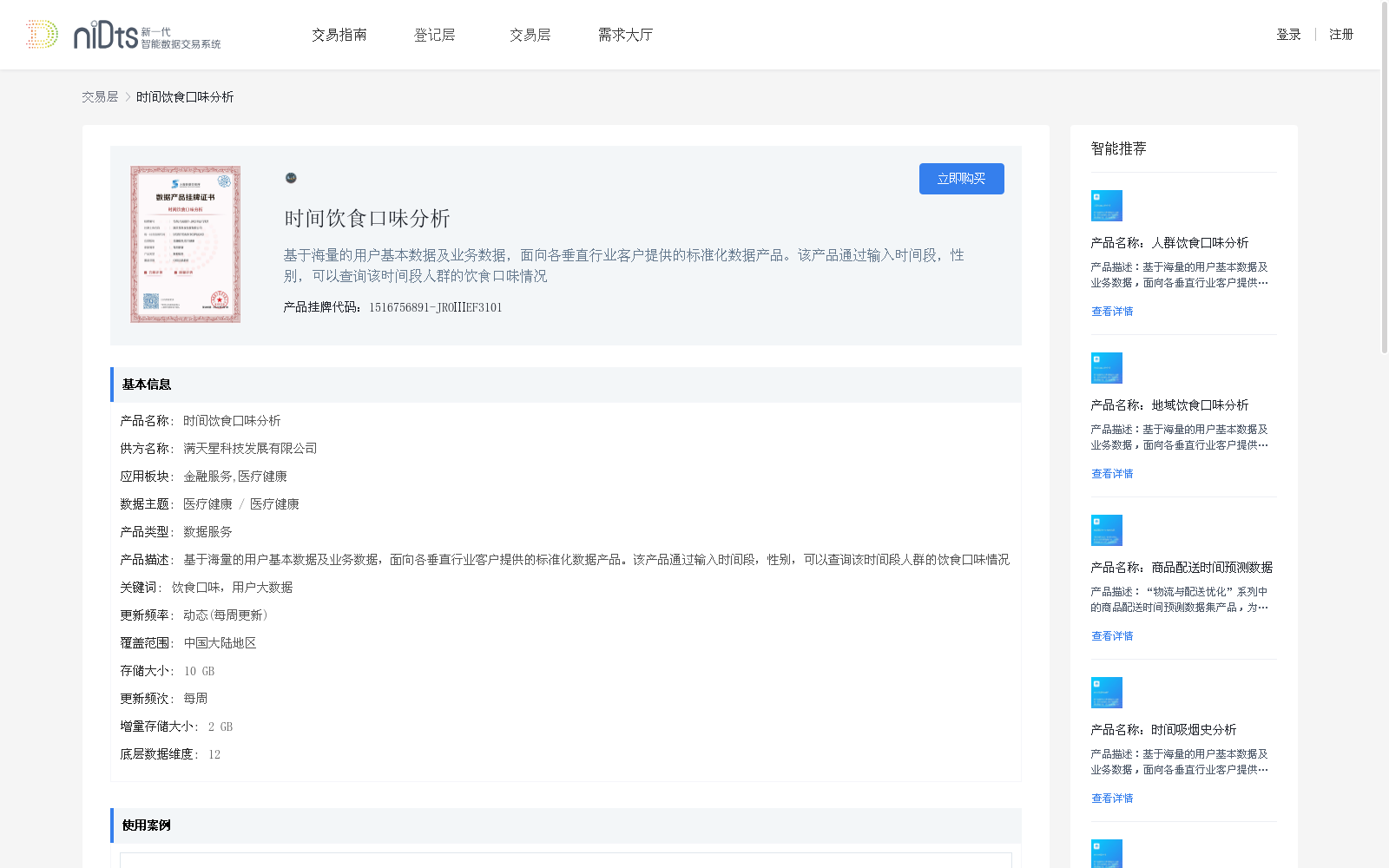
Task: Click the 立即购买 buy now button
Action: tap(962, 179)
